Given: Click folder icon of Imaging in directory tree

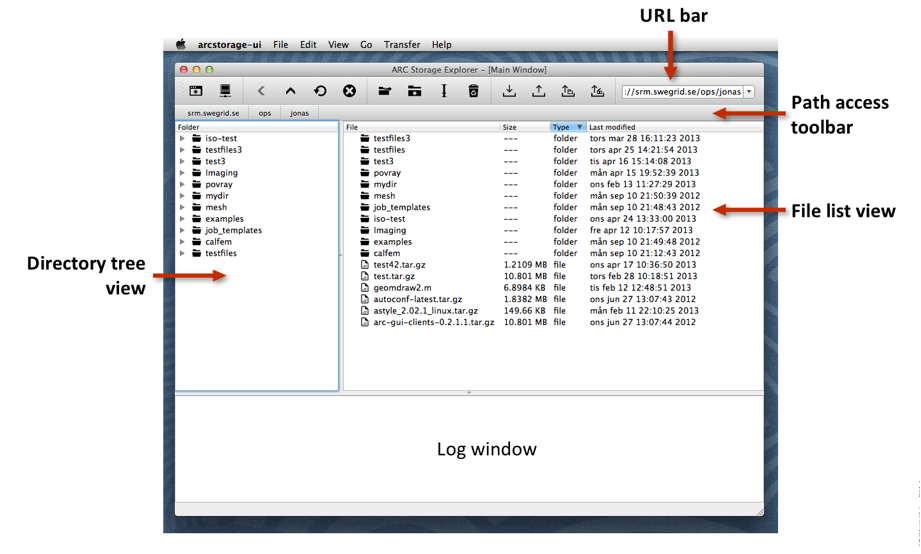Looking at the screenshot, I should click(x=197, y=173).
